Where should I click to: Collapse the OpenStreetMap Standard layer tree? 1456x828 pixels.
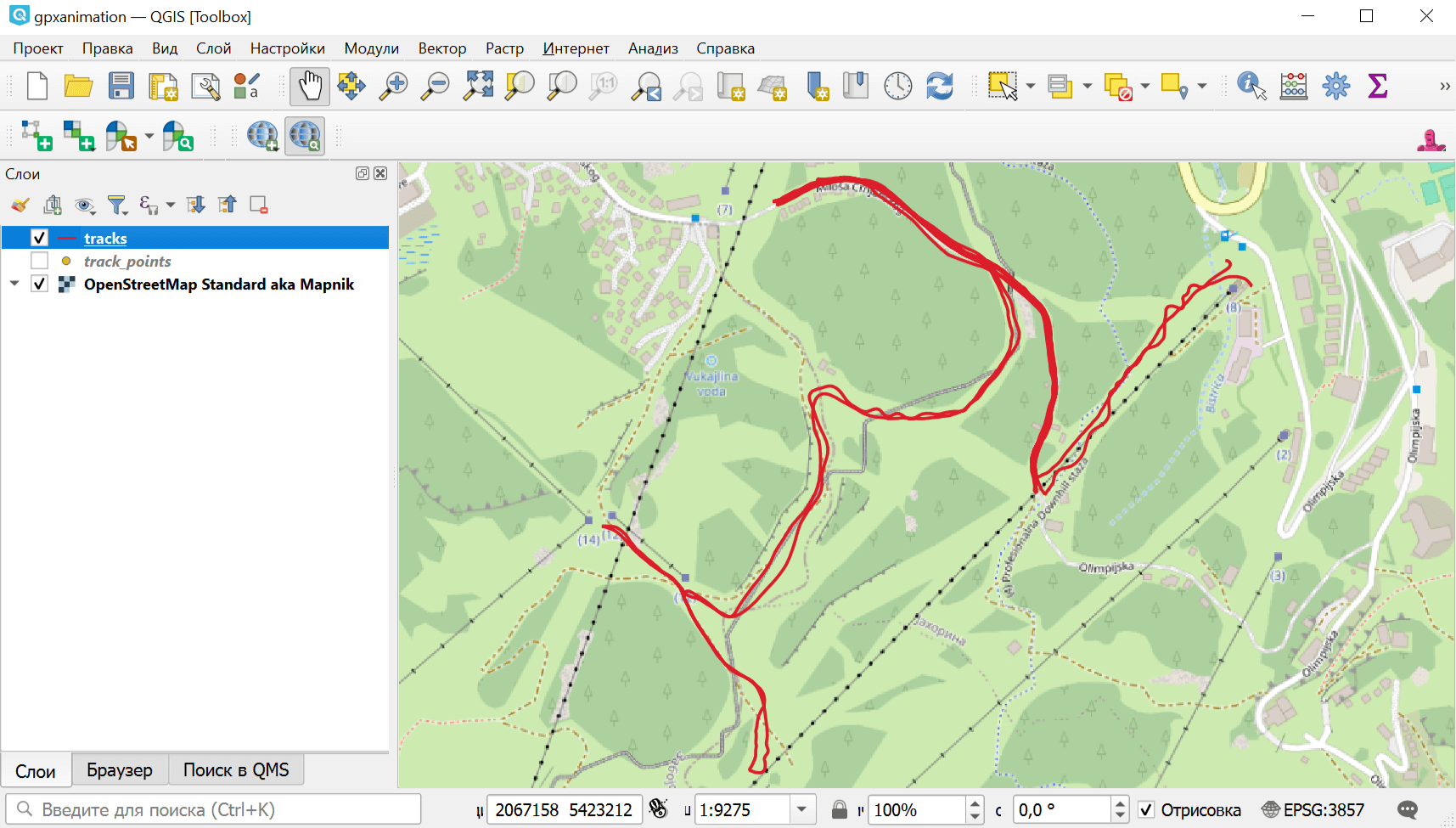coord(14,284)
